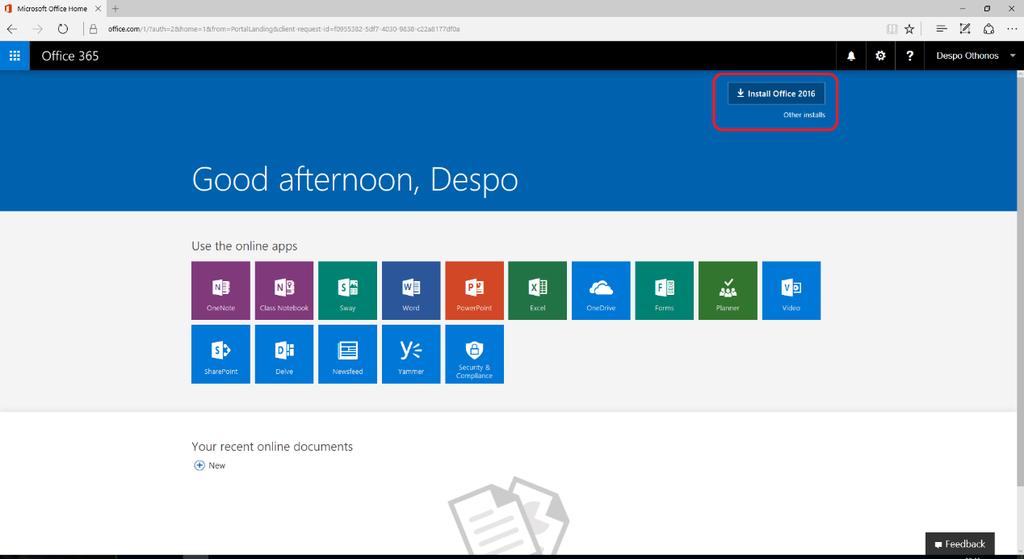Screen dimensions: 1024x559
Task: Click the browser back arrow
Action: click(12, 29)
